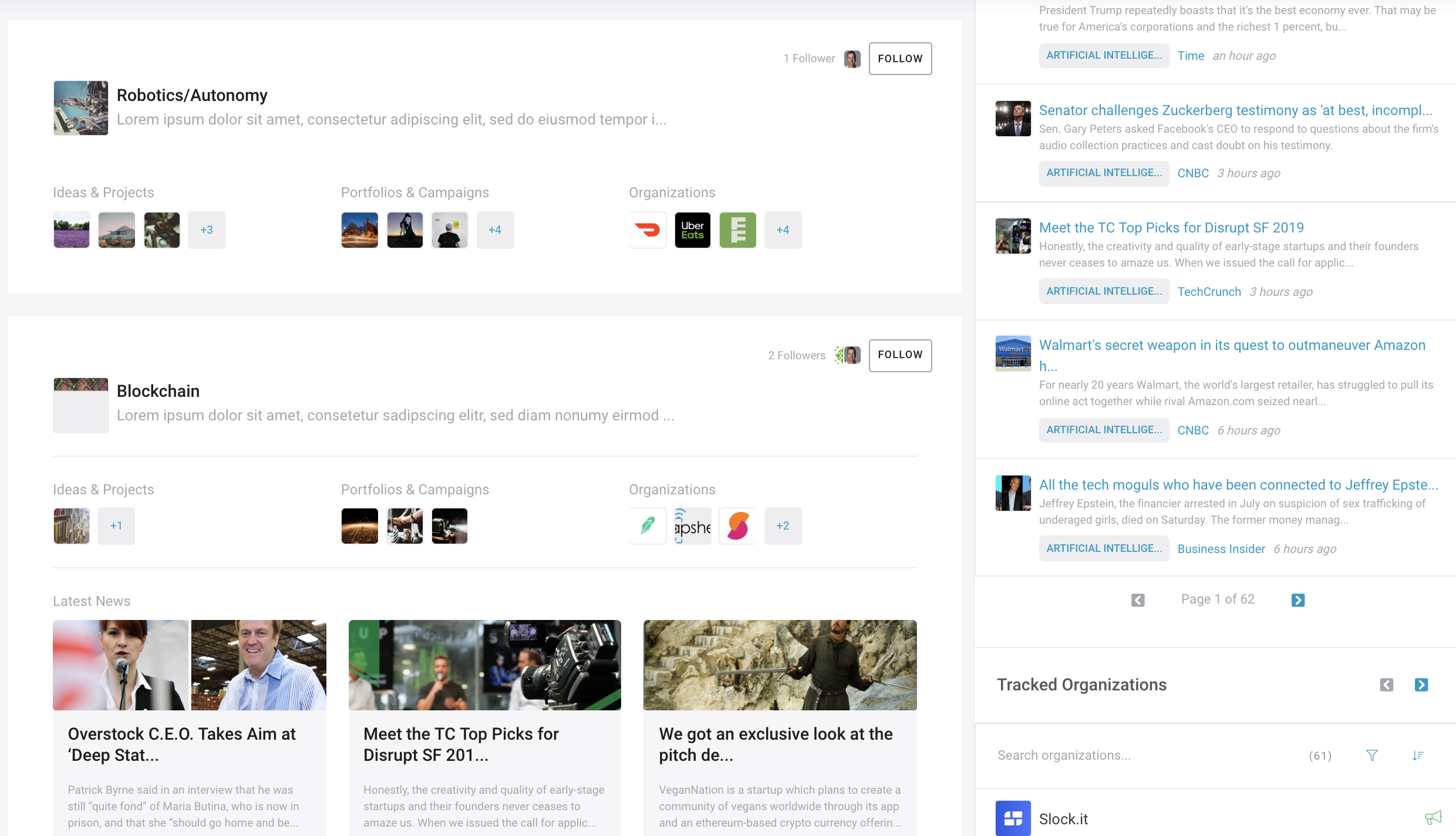Click Slock.it megaphone icon

[x=1433, y=818]
